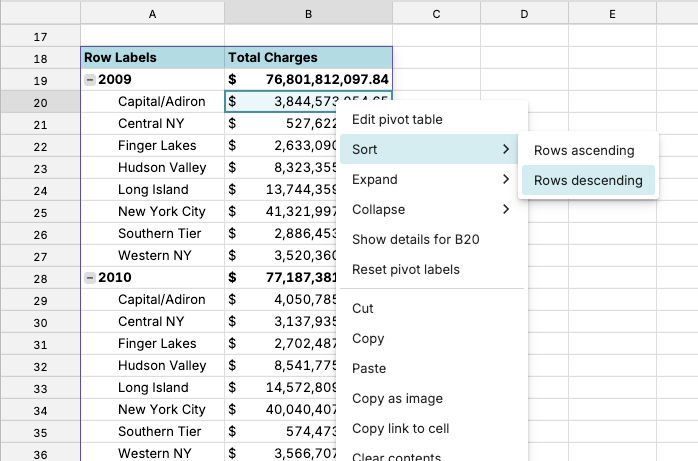Screen dimensions: 698x461
Task: Select row 20 header
Action: click(x=41, y=102)
